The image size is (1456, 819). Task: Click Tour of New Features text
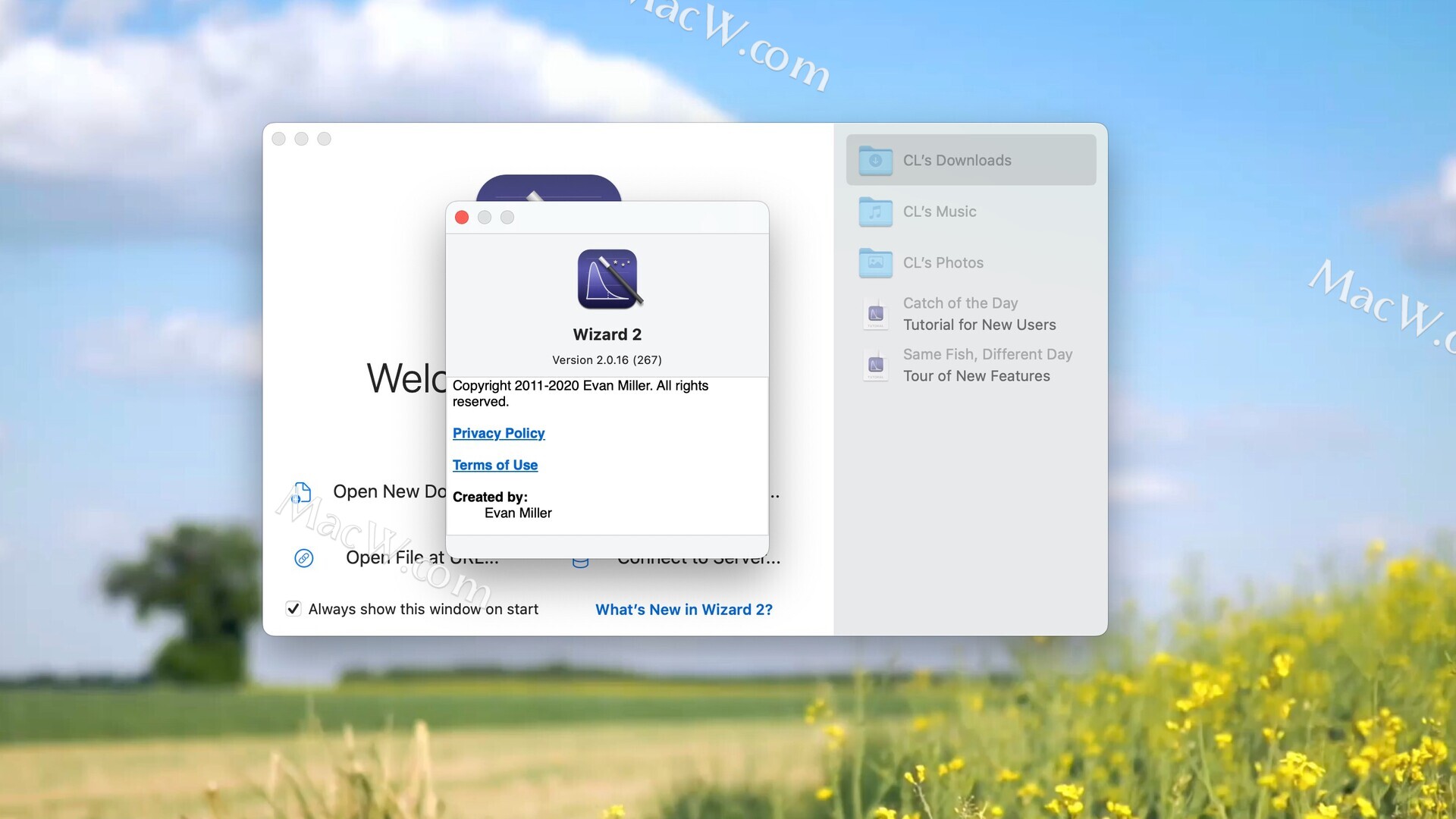point(977,376)
